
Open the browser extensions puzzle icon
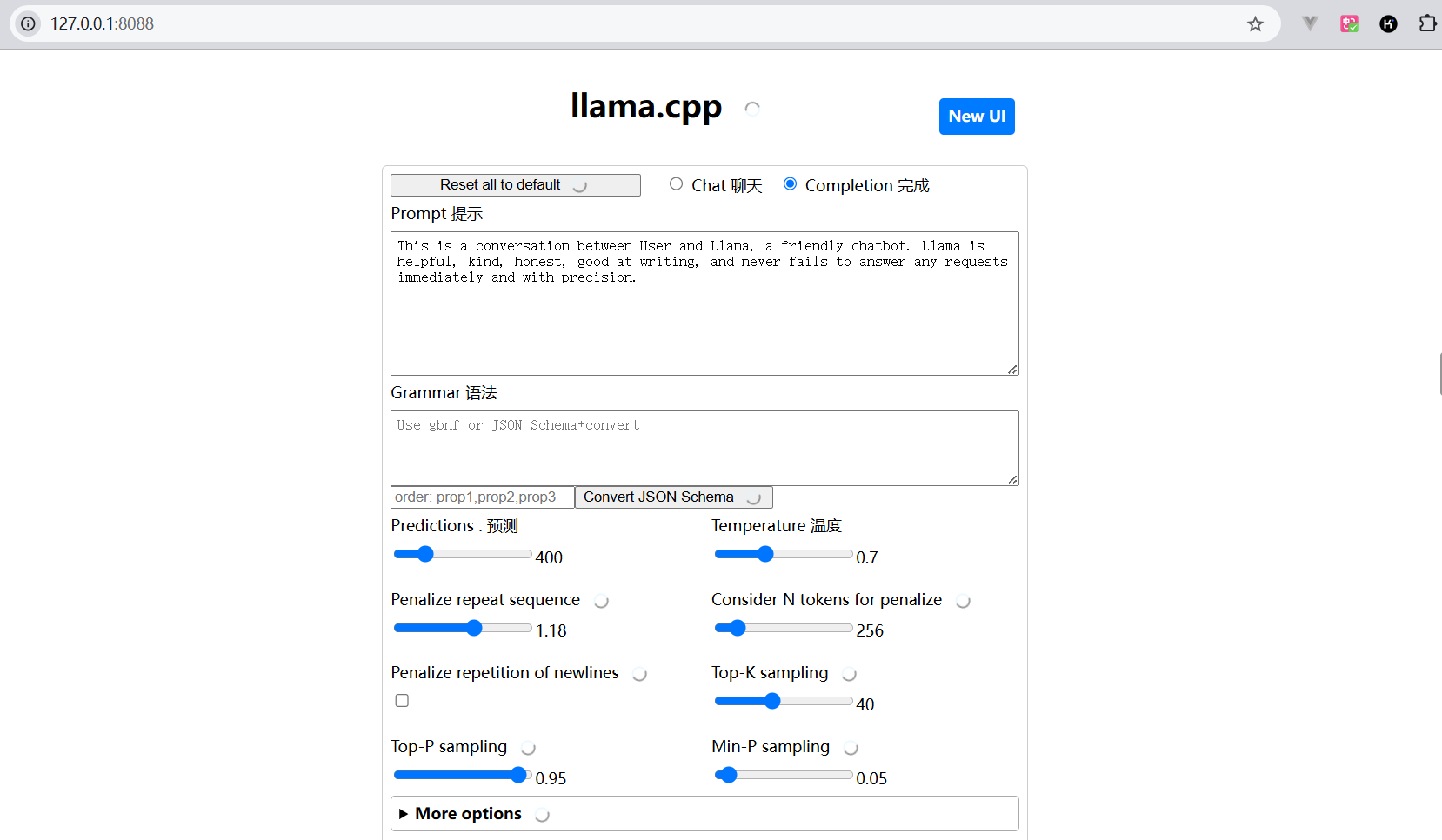pyautogui.click(x=1428, y=23)
